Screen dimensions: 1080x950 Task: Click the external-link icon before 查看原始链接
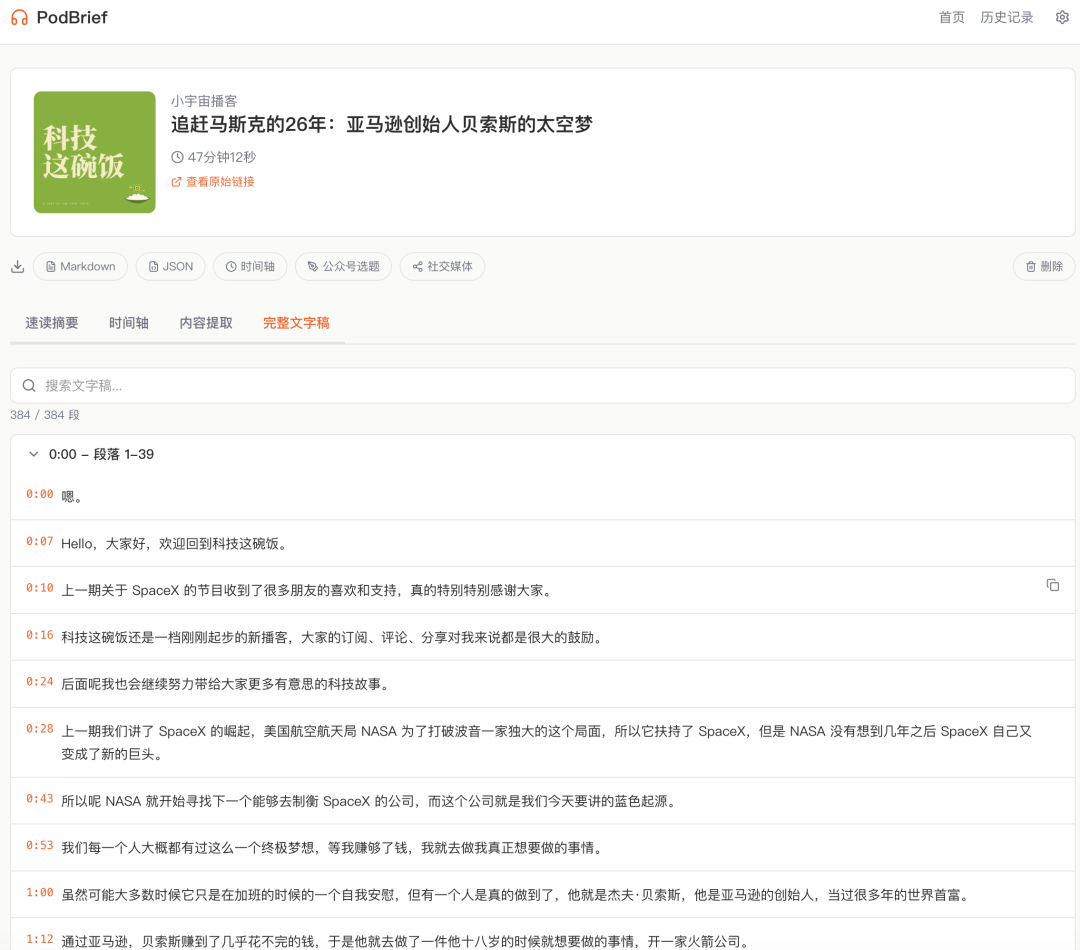pos(176,182)
